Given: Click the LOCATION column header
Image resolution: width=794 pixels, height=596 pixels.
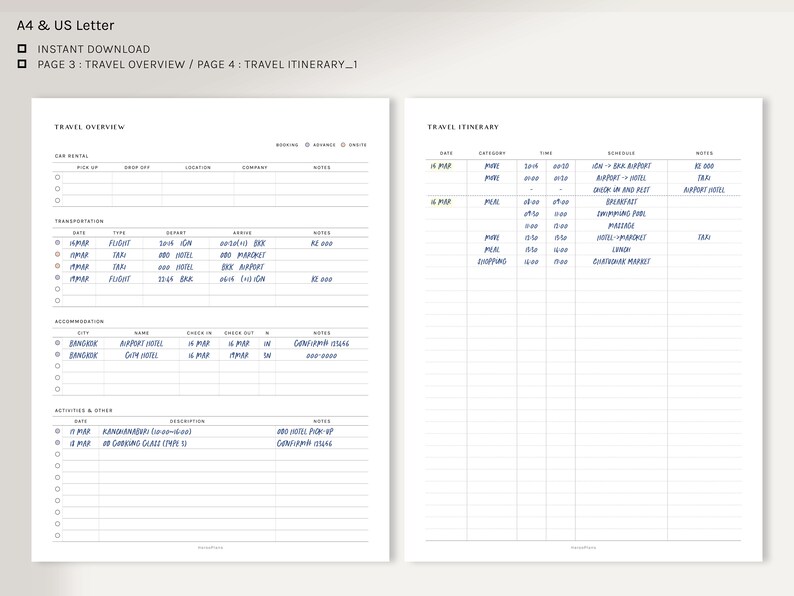Looking at the screenshot, I should (x=198, y=168).
